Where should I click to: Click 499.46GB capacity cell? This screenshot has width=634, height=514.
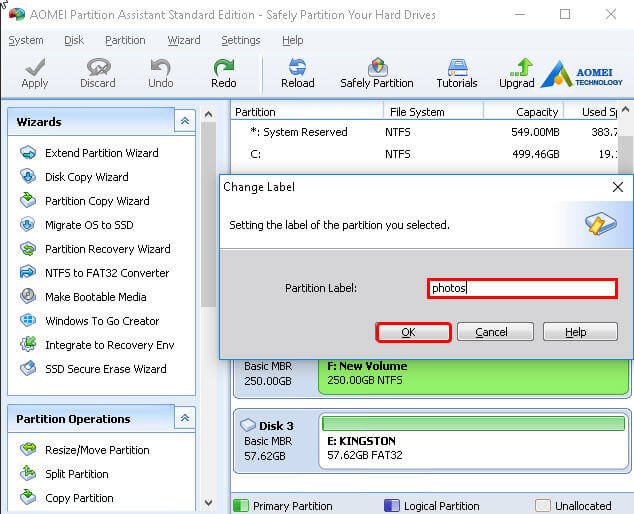click(536, 154)
